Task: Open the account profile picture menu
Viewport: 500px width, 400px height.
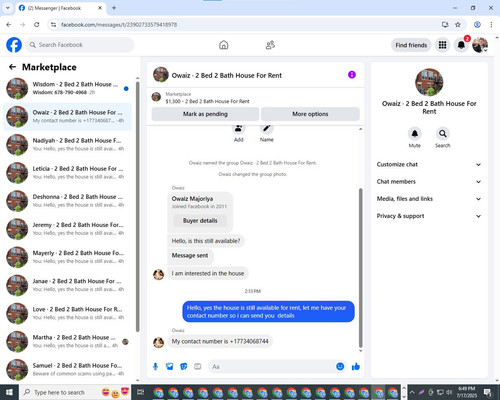Action: 480,45
